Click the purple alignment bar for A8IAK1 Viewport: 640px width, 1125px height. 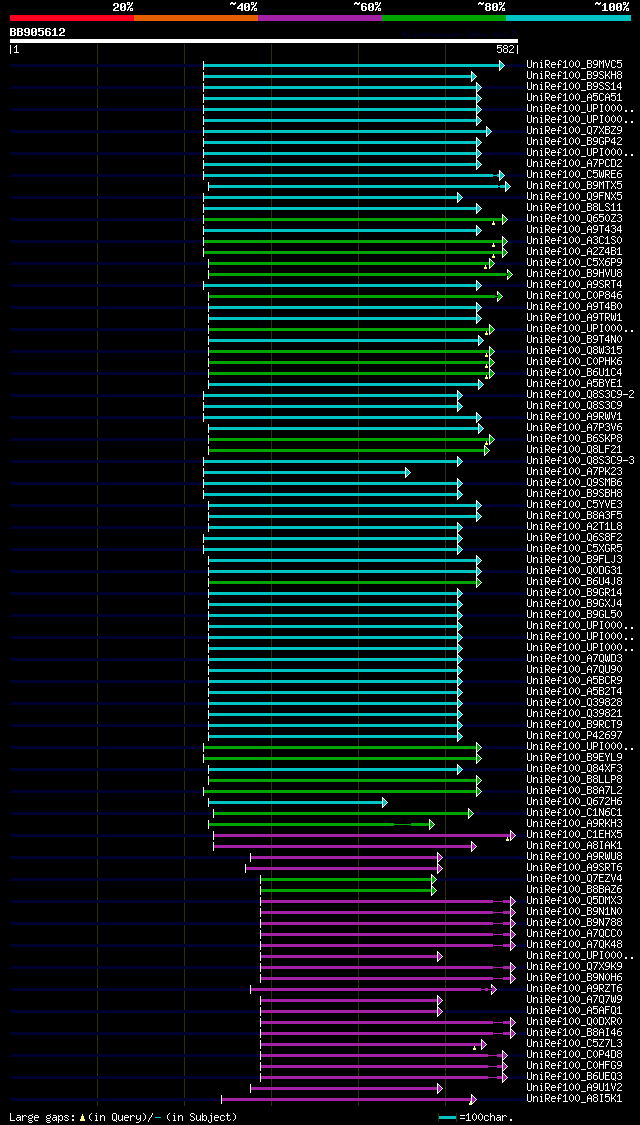pos(344,846)
